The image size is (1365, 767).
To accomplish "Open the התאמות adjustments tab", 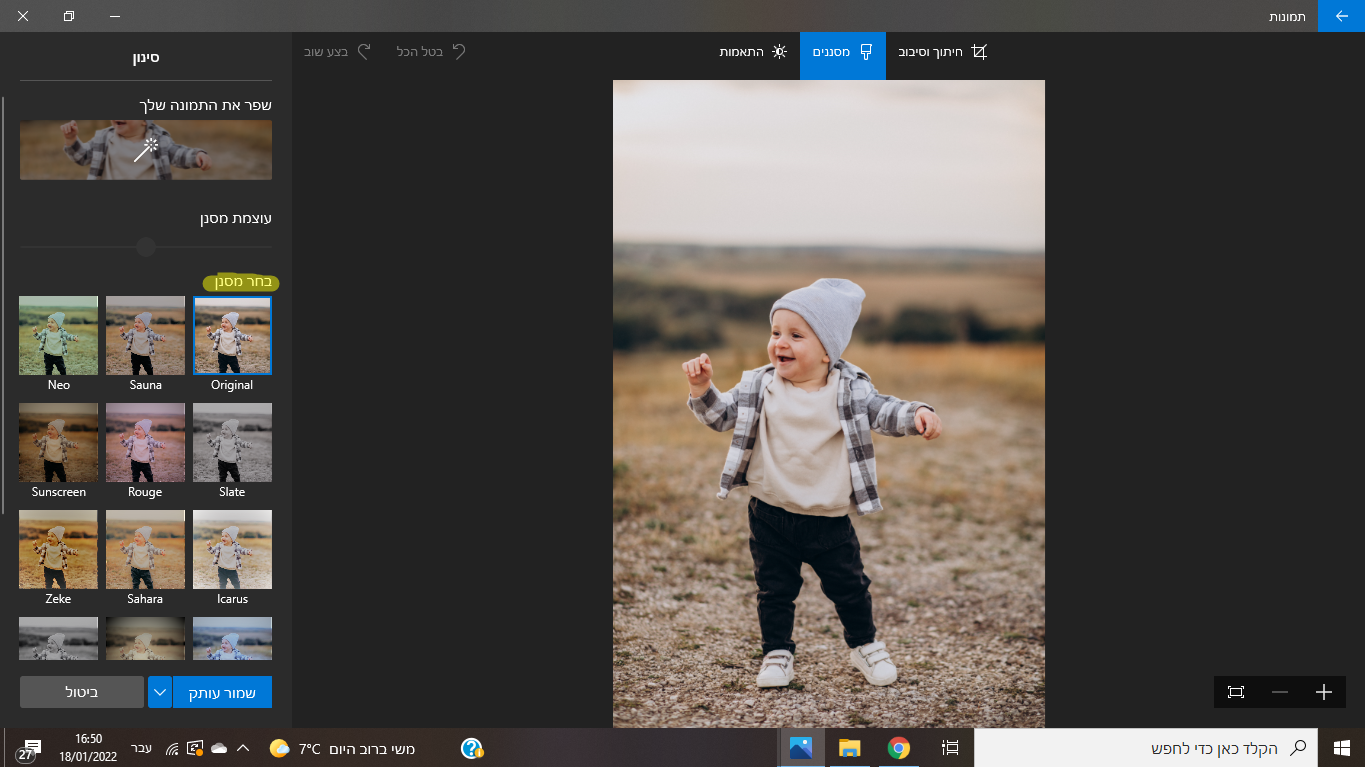I will 754,51.
